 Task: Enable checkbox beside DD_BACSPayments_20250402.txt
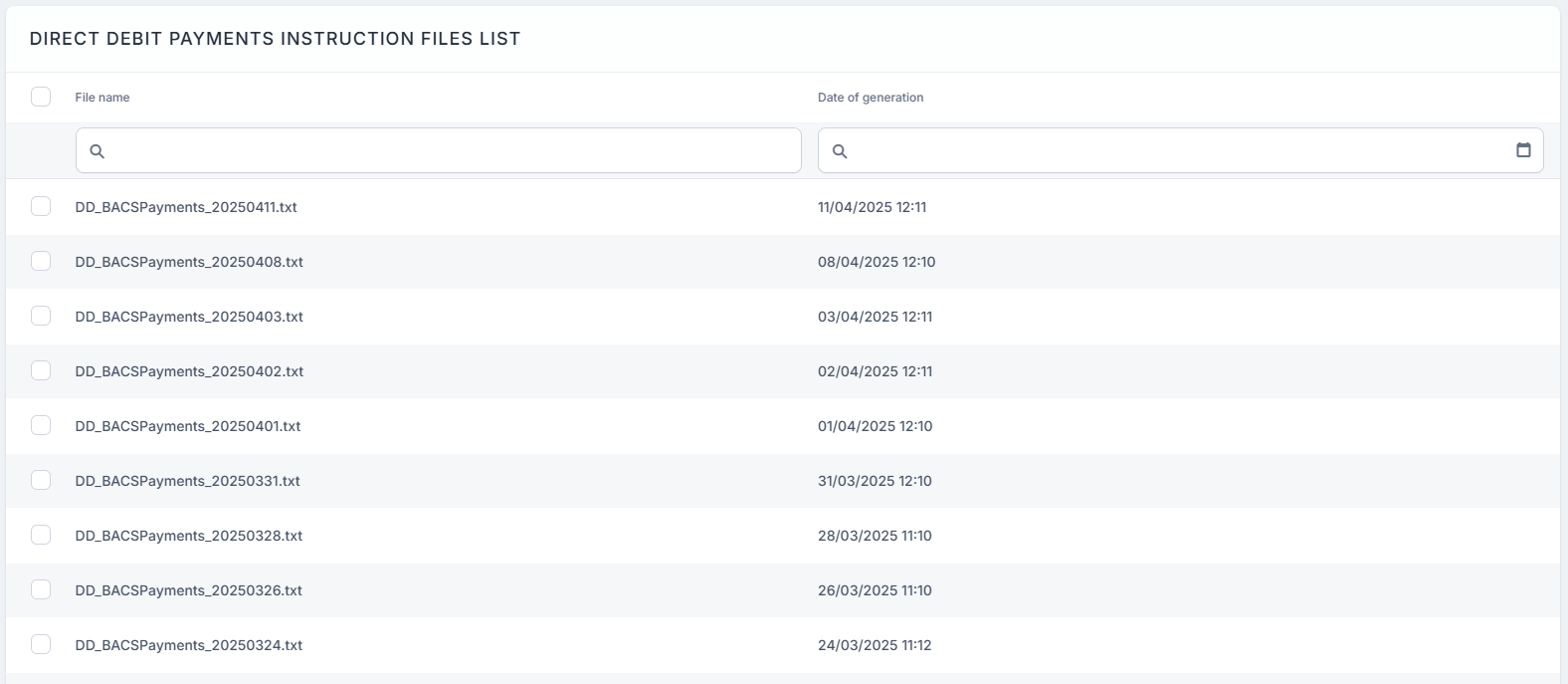(41, 370)
